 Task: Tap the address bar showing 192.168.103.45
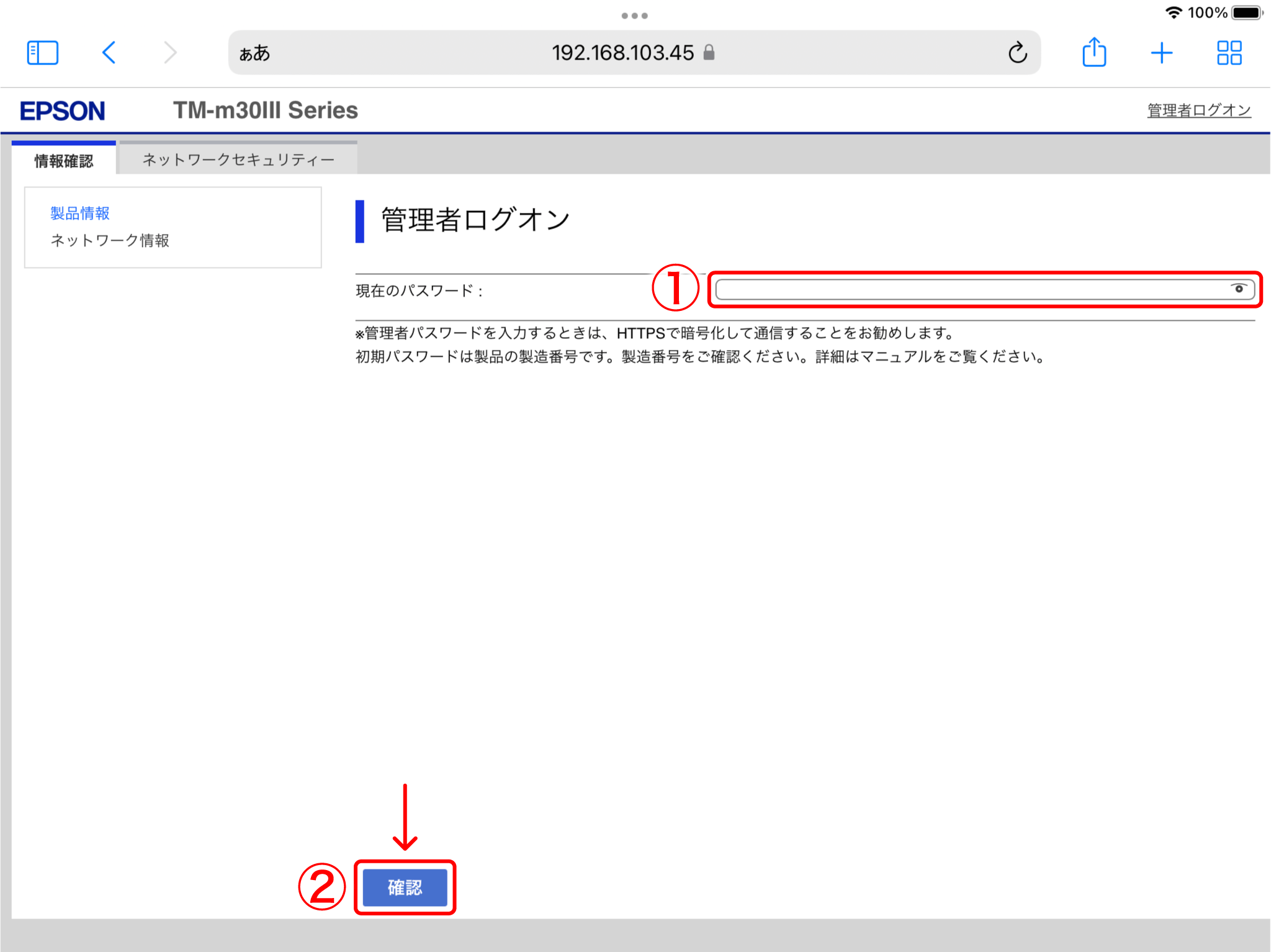point(634,53)
